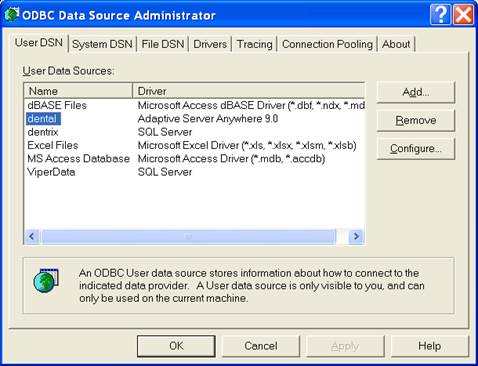Screen dimensions: 478x366
Task: Select the ViperData data source
Action: point(51,172)
